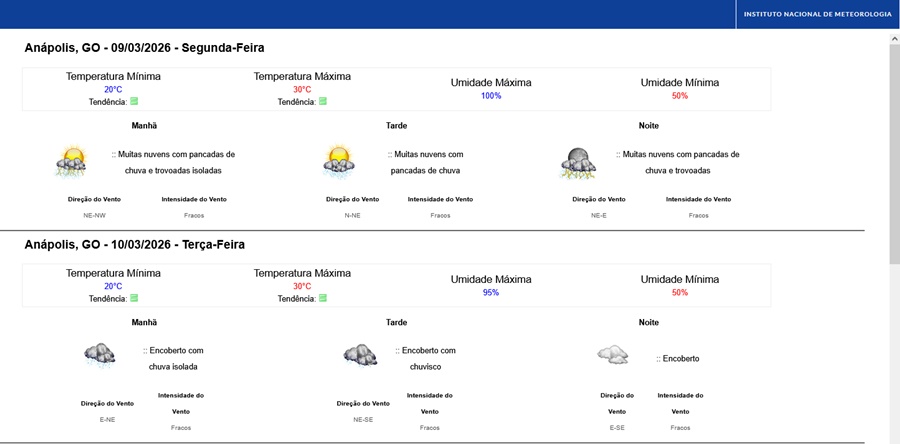Click the 100% Umidade Máxima value
This screenshot has height=444, width=900.
point(491,96)
